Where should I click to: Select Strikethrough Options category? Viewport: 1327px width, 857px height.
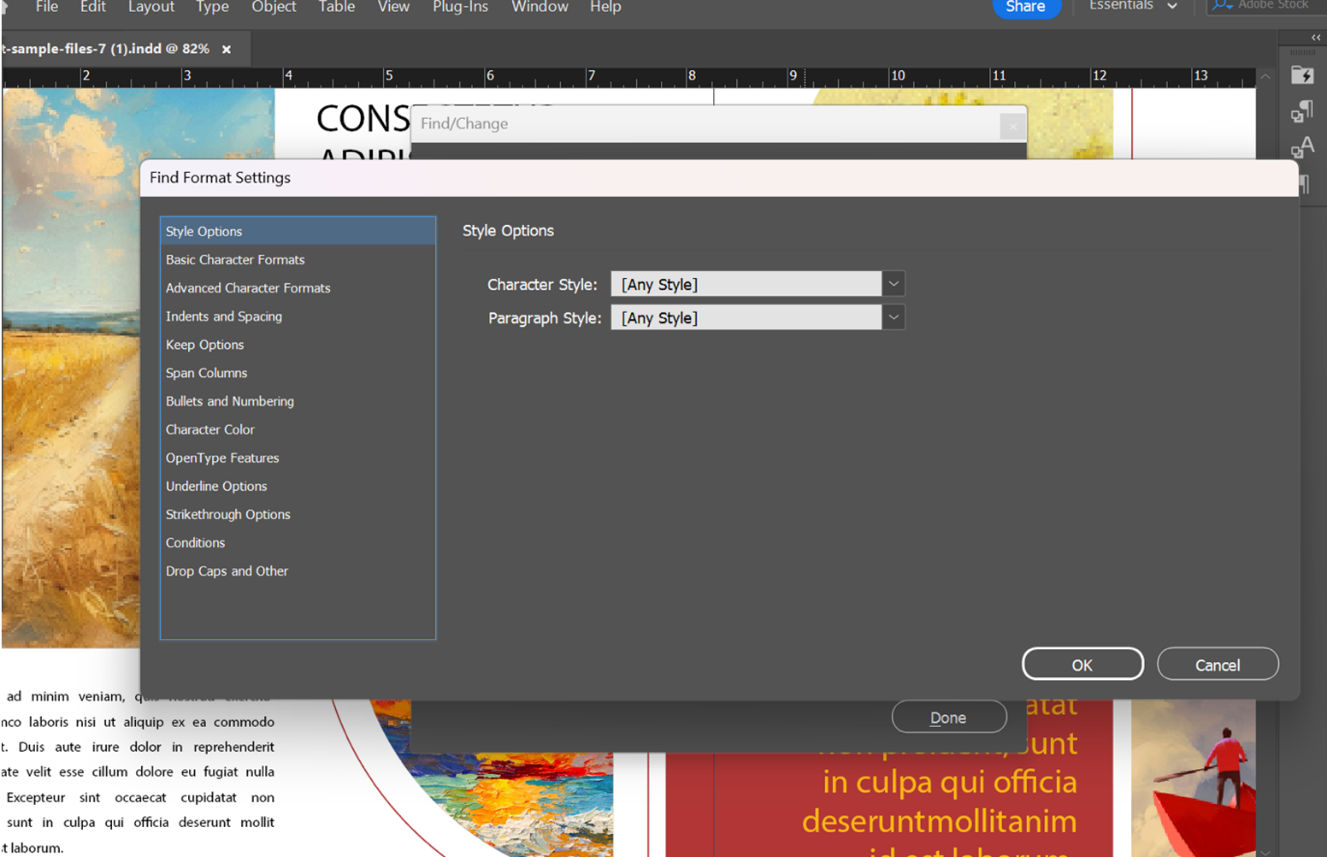[298, 514]
